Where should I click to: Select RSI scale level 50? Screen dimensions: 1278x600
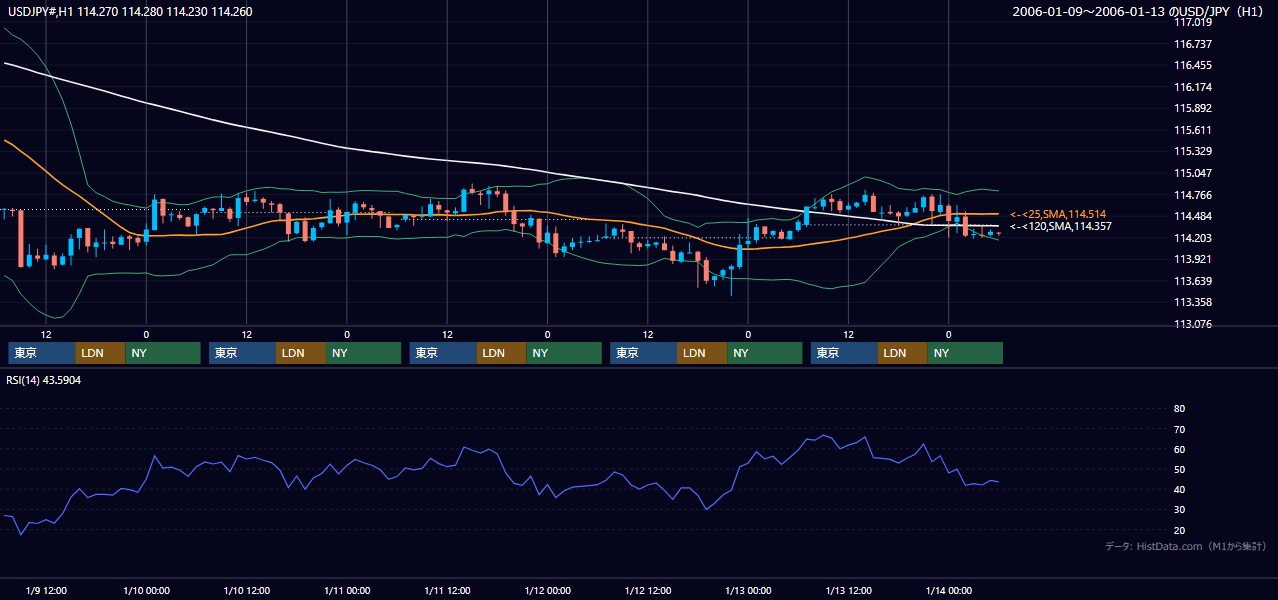pos(1179,469)
